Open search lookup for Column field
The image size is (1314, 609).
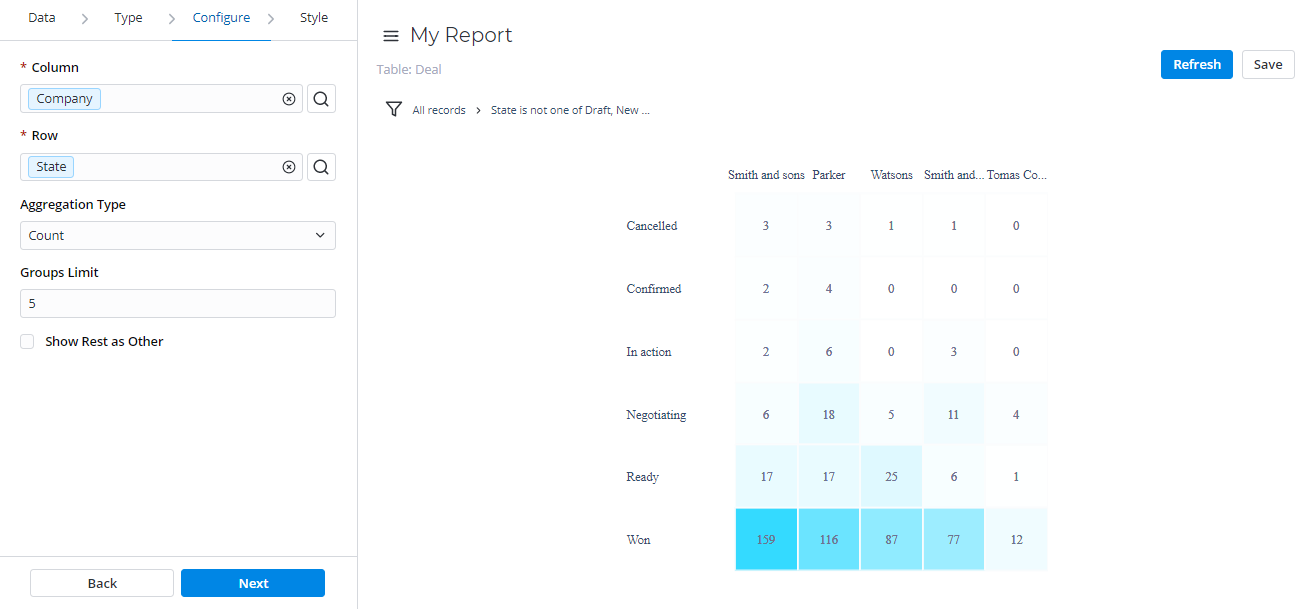click(321, 99)
